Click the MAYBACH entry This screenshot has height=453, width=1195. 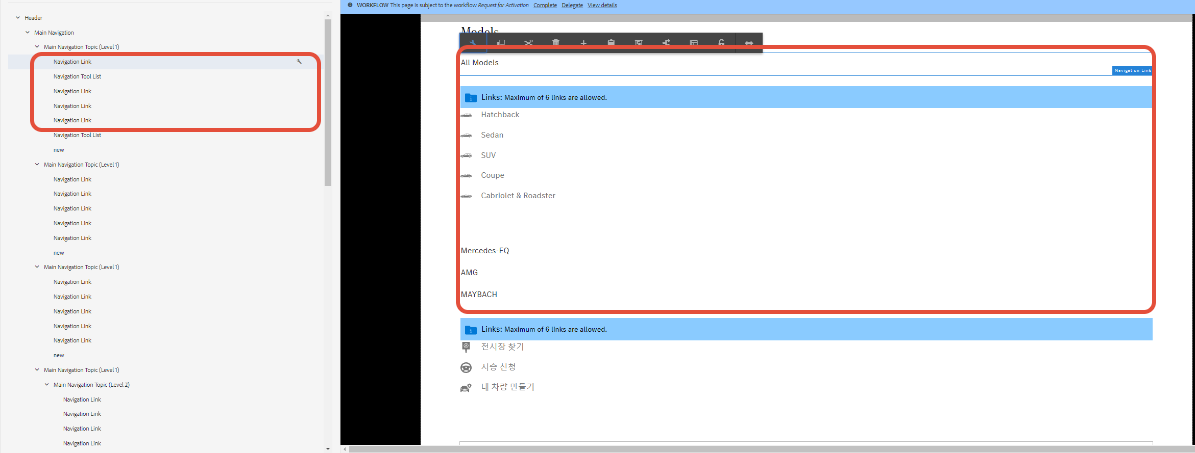[479, 294]
